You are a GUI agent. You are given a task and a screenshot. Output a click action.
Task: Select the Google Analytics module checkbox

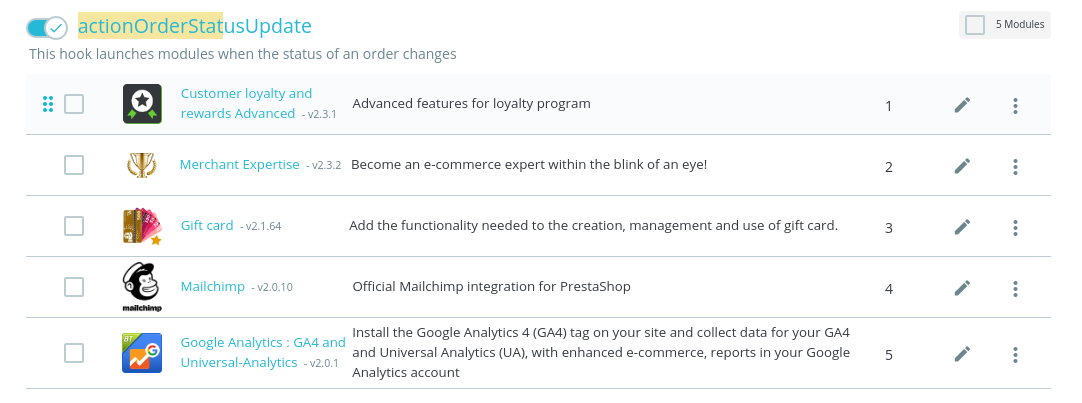[x=74, y=353]
